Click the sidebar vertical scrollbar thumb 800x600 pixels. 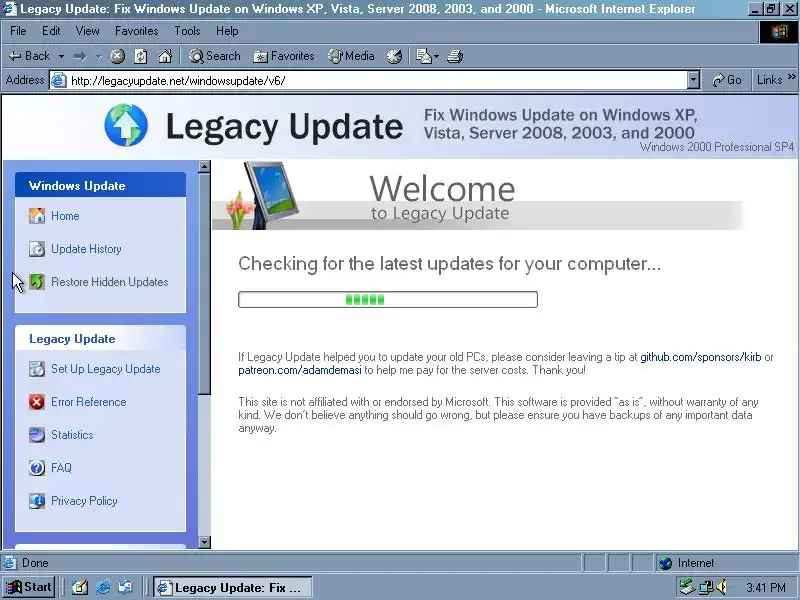click(x=204, y=283)
